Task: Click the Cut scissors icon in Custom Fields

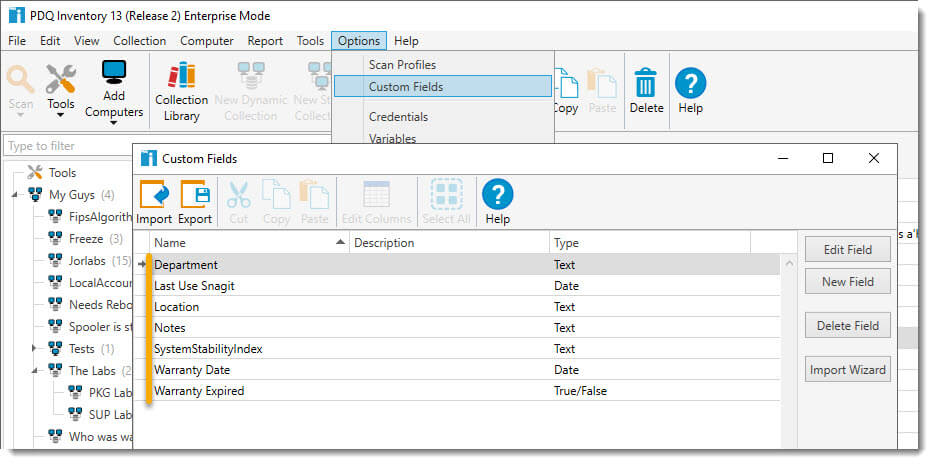Action: pos(239,195)
